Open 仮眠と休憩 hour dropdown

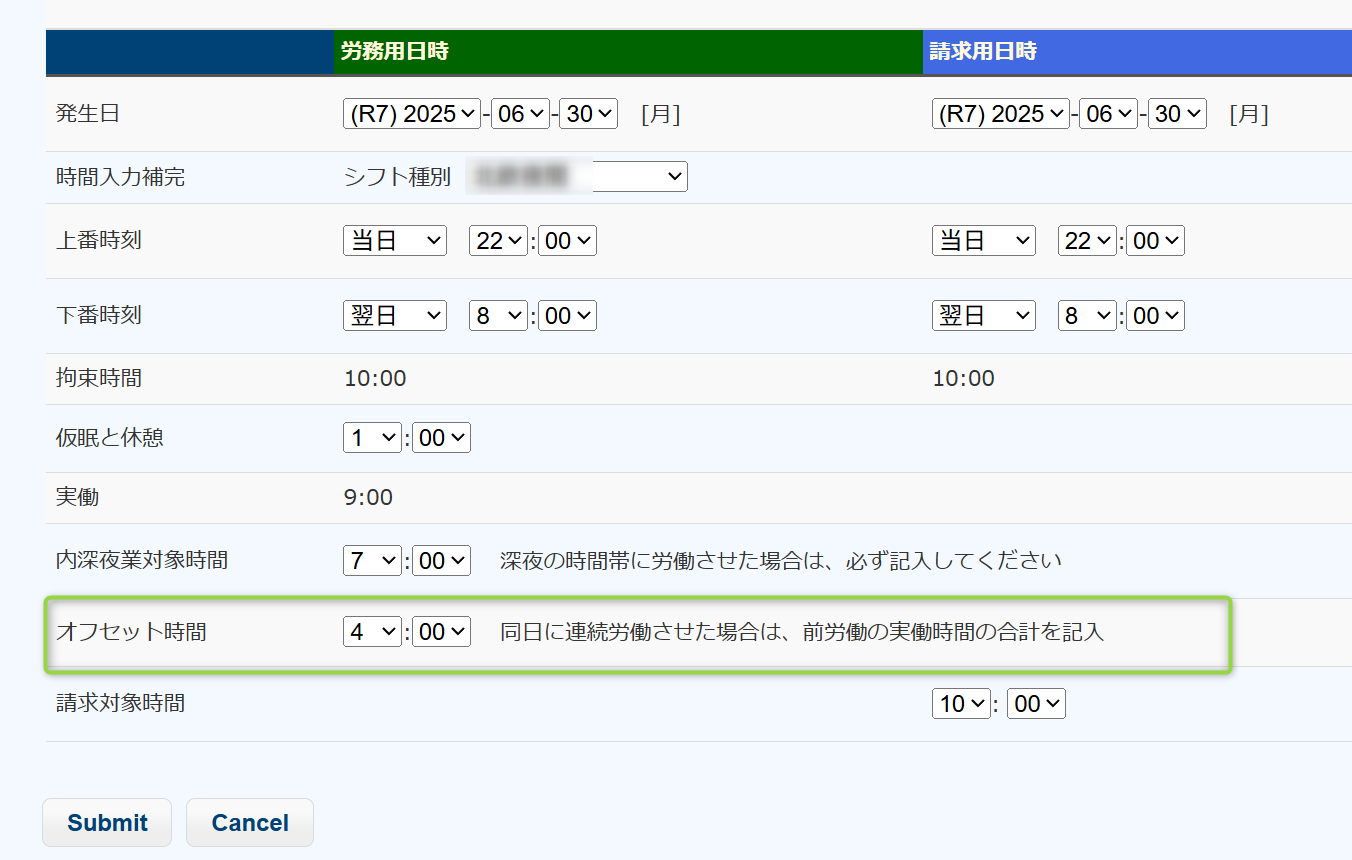(372, 438)
